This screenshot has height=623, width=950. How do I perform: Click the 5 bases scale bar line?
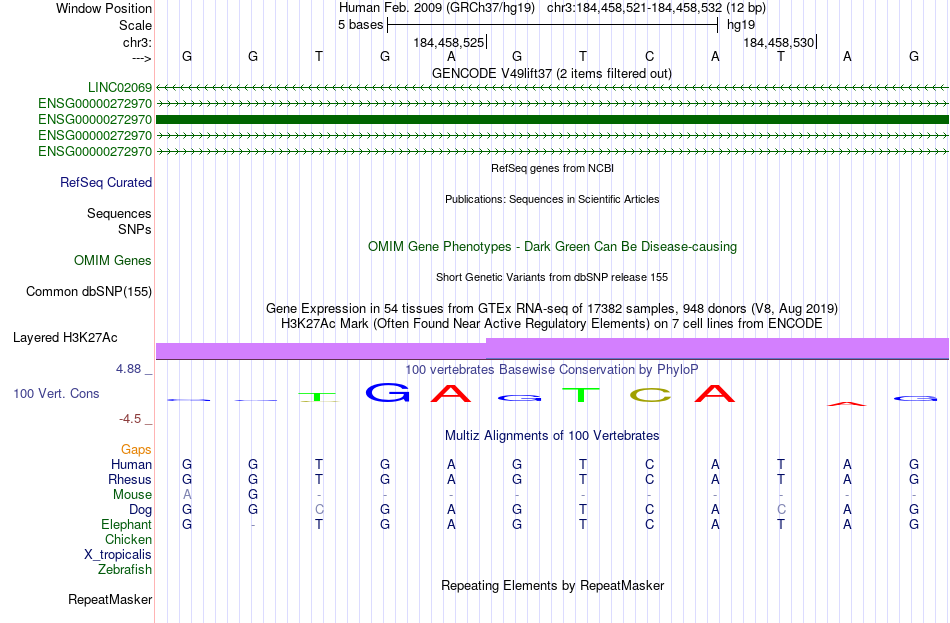553,25
